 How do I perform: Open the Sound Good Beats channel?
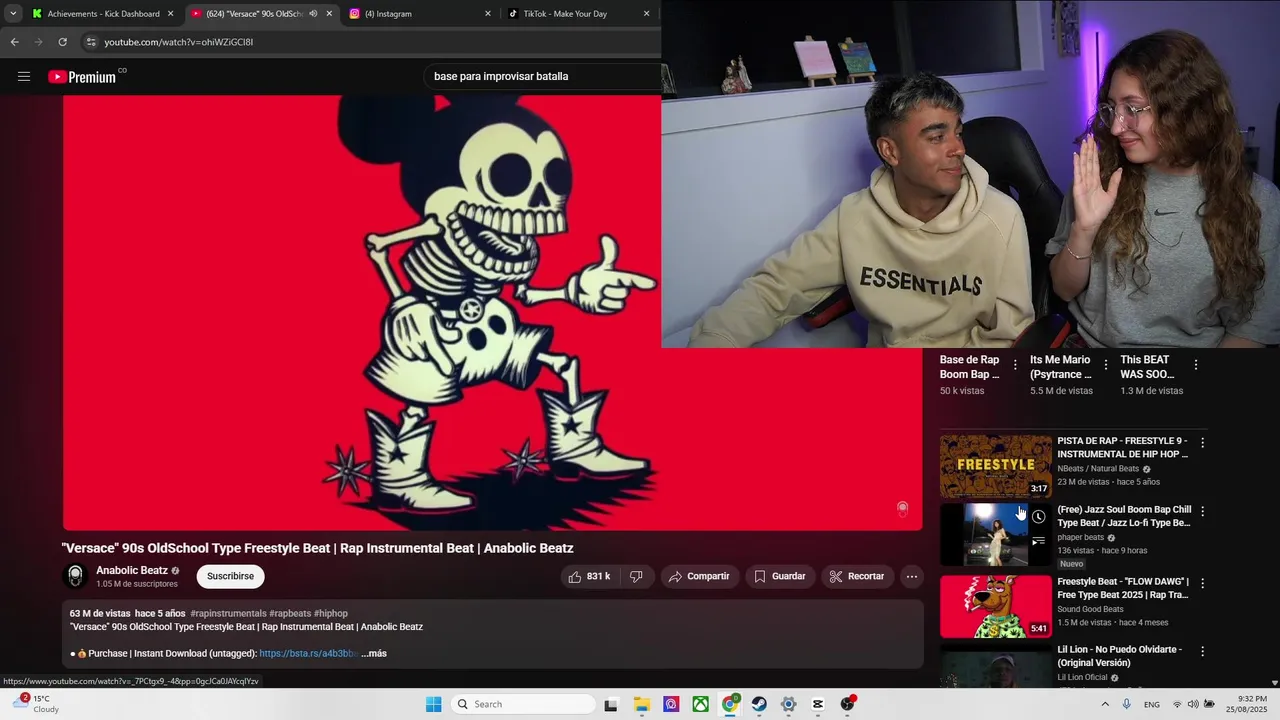[1090, 609]
